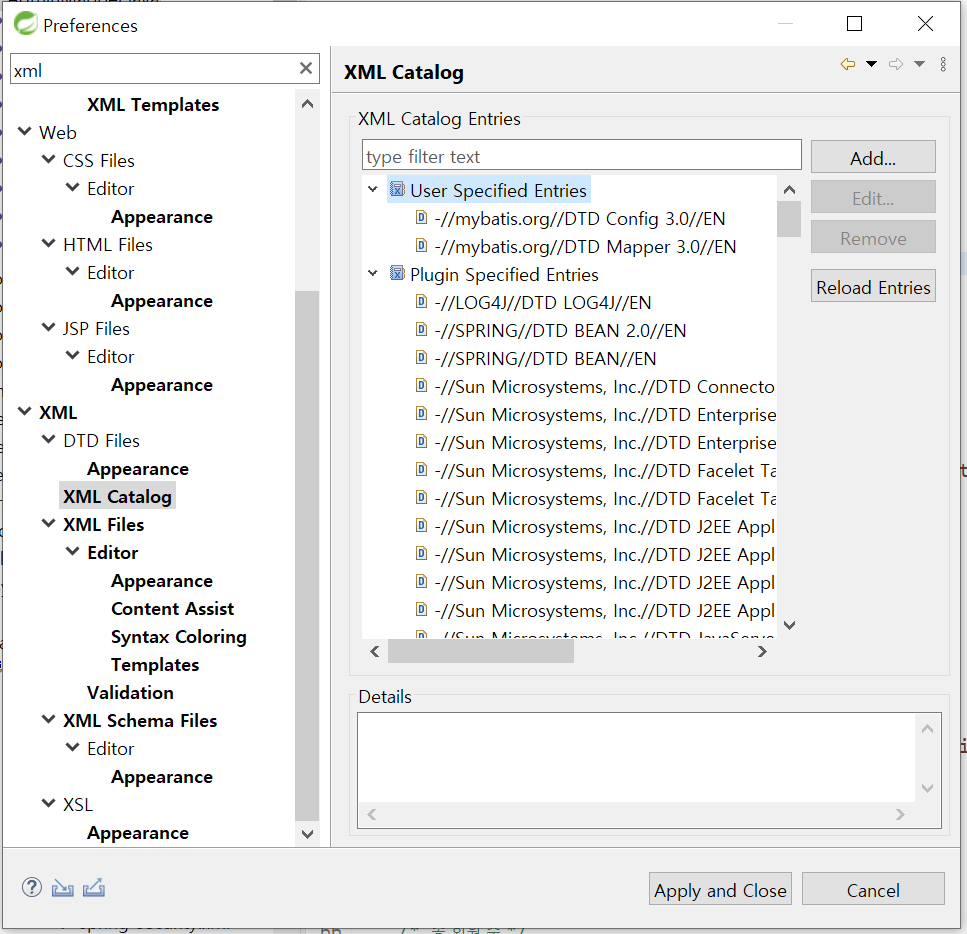Click the catalog vertical scrollbar thumb
This screenshot has height=934, width=967.
pyautogui.click(x=789, y=218)
